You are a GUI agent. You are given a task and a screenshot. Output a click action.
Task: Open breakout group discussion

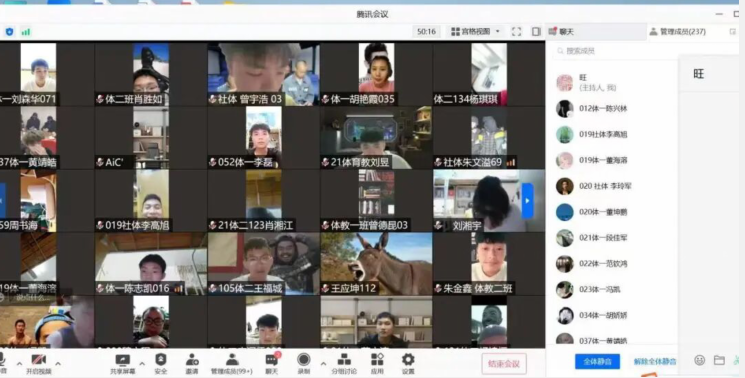(344, 364)
